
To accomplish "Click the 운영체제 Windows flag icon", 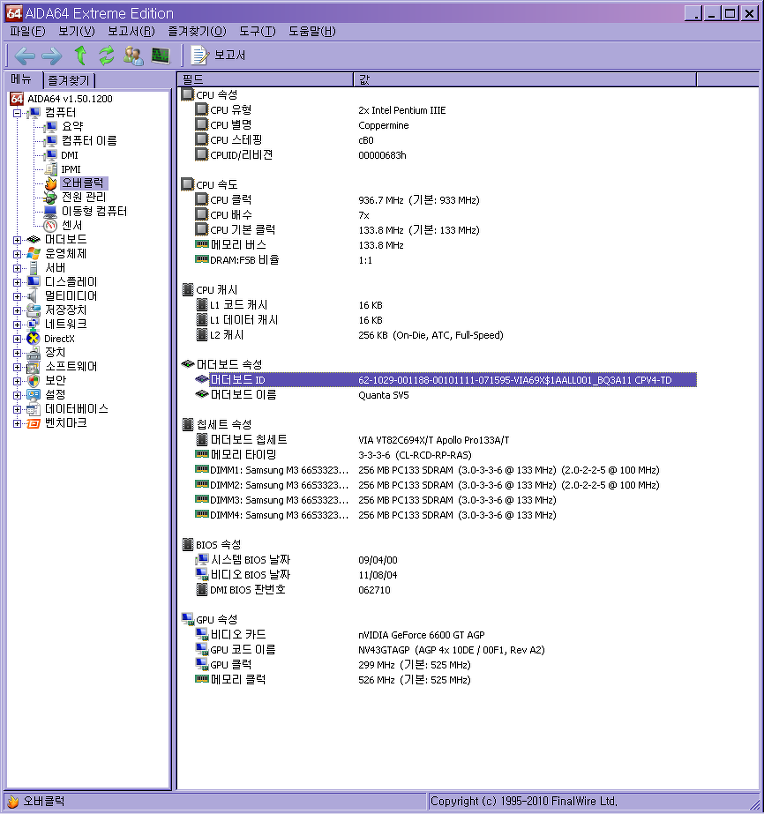I will pos(33,254).
